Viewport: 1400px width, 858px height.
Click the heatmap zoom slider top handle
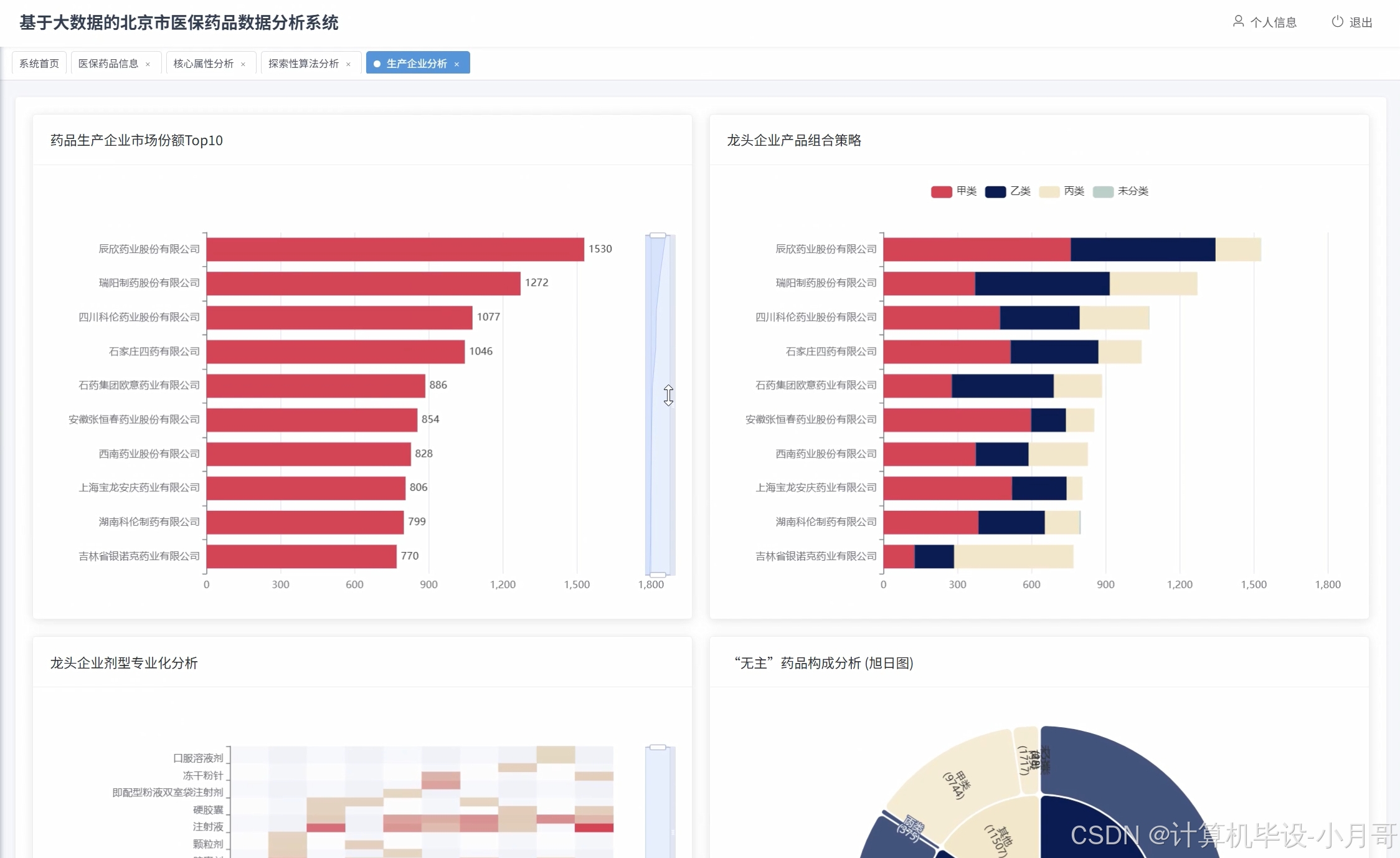coord(658,747)
